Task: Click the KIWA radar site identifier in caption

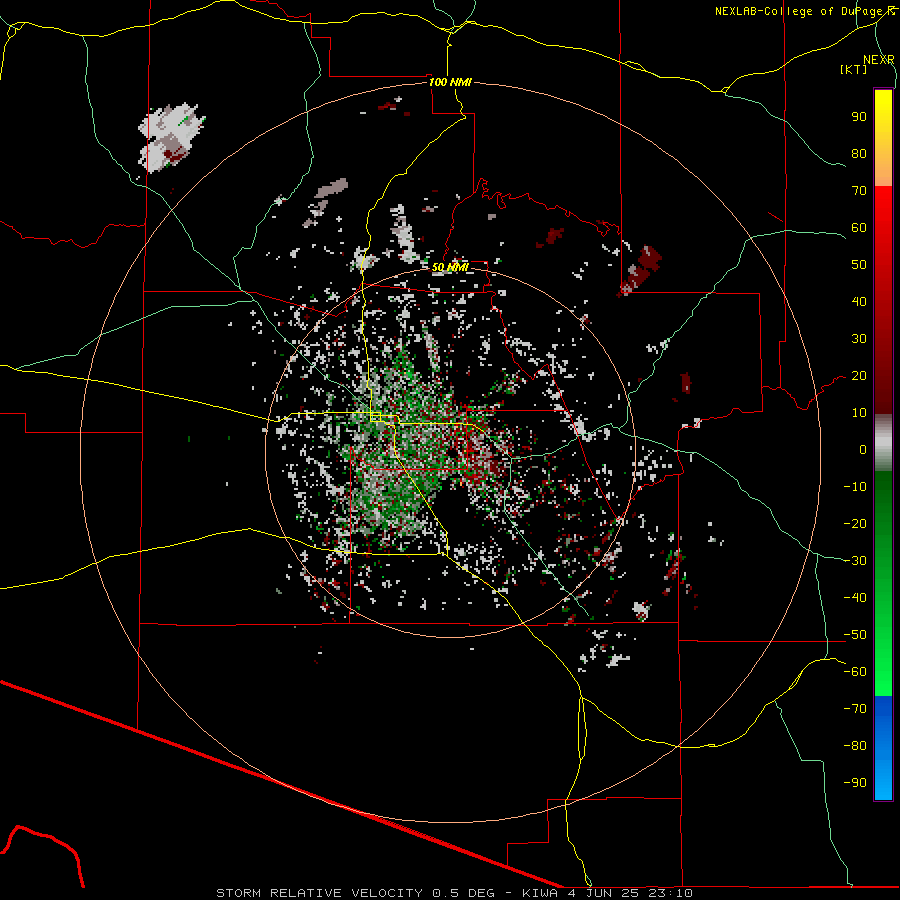Action: click(x=540, y=893)
